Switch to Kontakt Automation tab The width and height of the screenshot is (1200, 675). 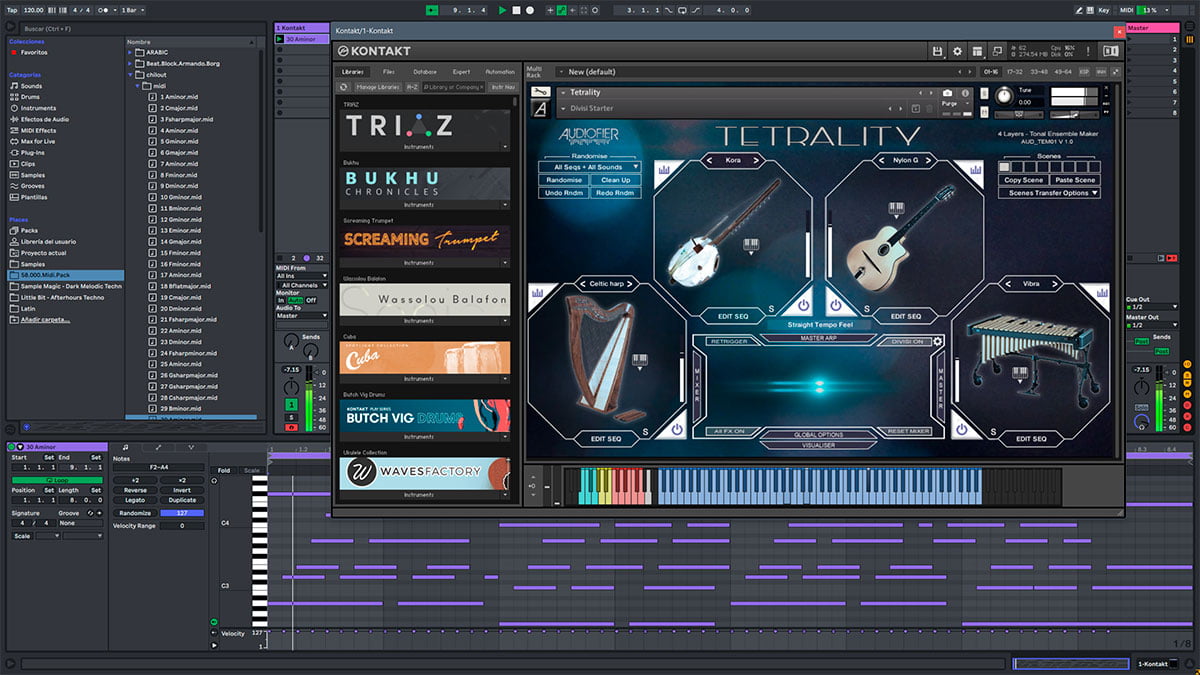[x=500, y=72]
